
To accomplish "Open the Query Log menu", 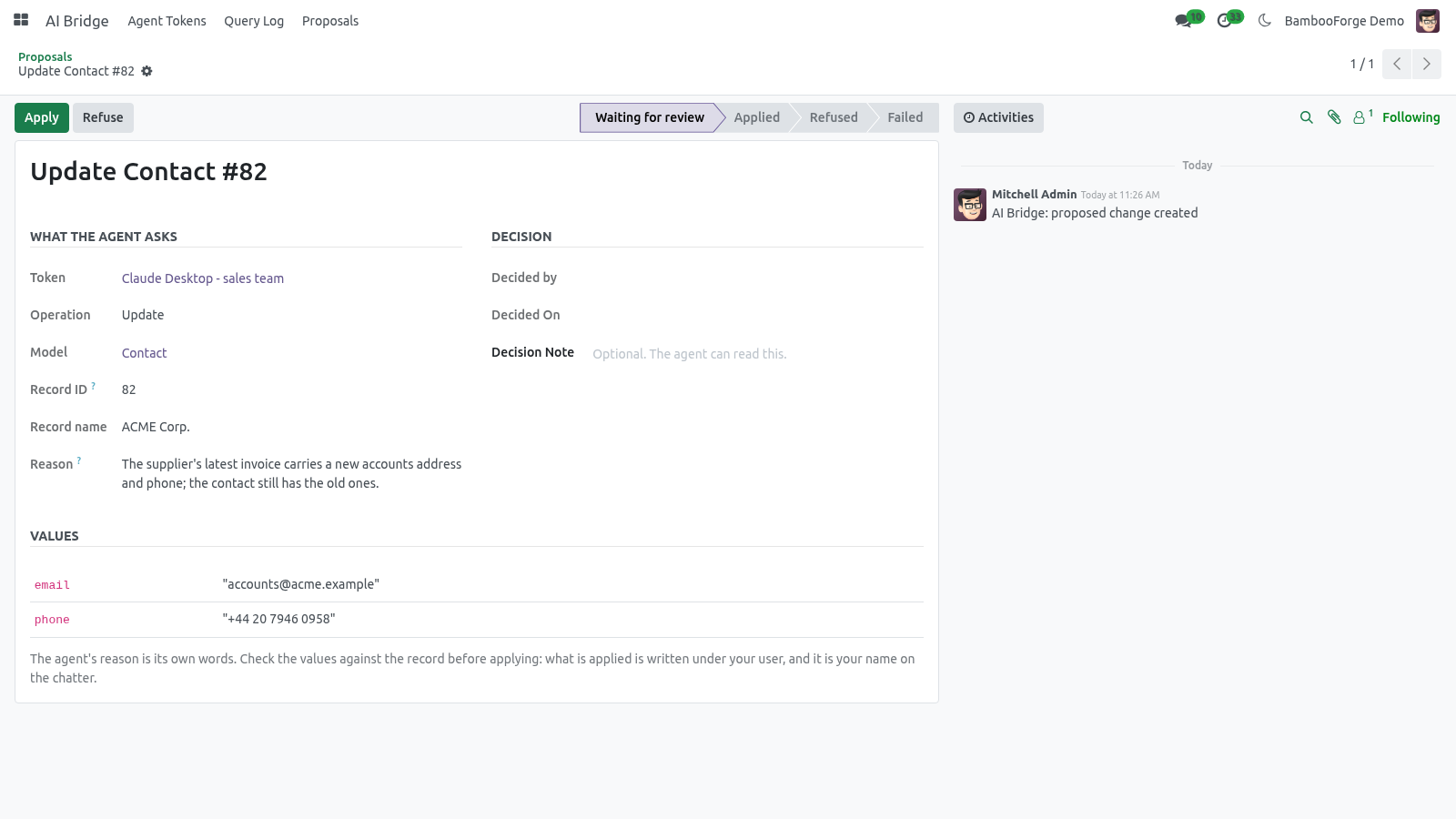I will pyautogui.click(x=254, y=21).
